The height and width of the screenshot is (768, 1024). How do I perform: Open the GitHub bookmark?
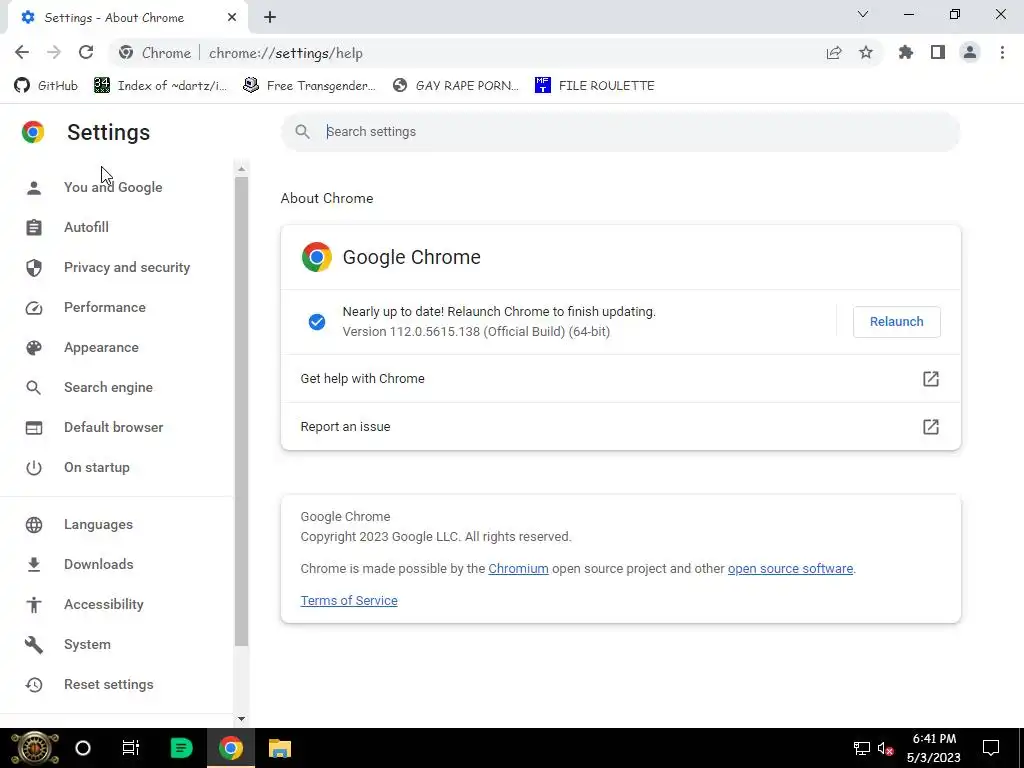click(46, 86)
